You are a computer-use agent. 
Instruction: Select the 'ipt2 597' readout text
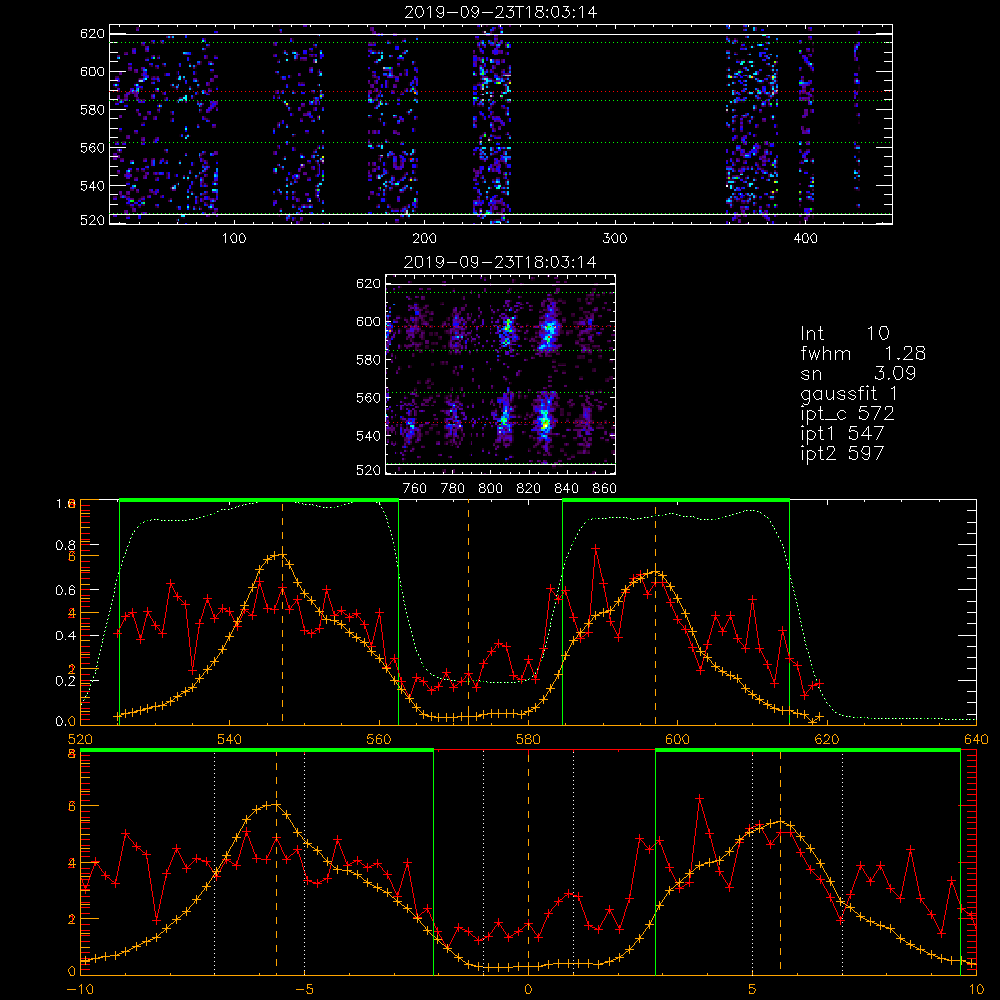pos(842,453)
